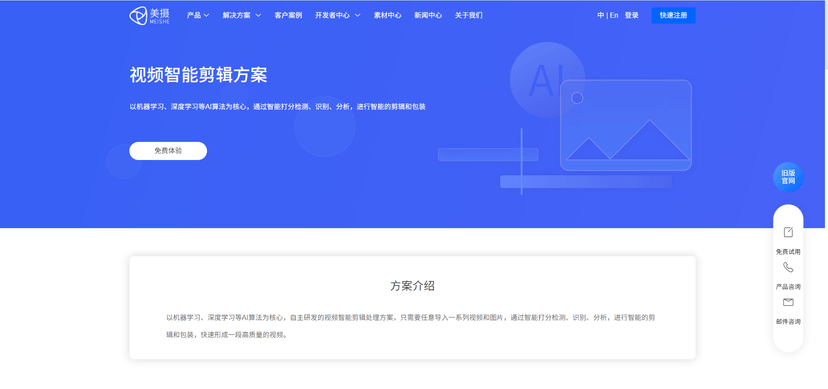
Task: Click the 视频智能剪辑方案 heading
Action: click(x=199, y=75)
